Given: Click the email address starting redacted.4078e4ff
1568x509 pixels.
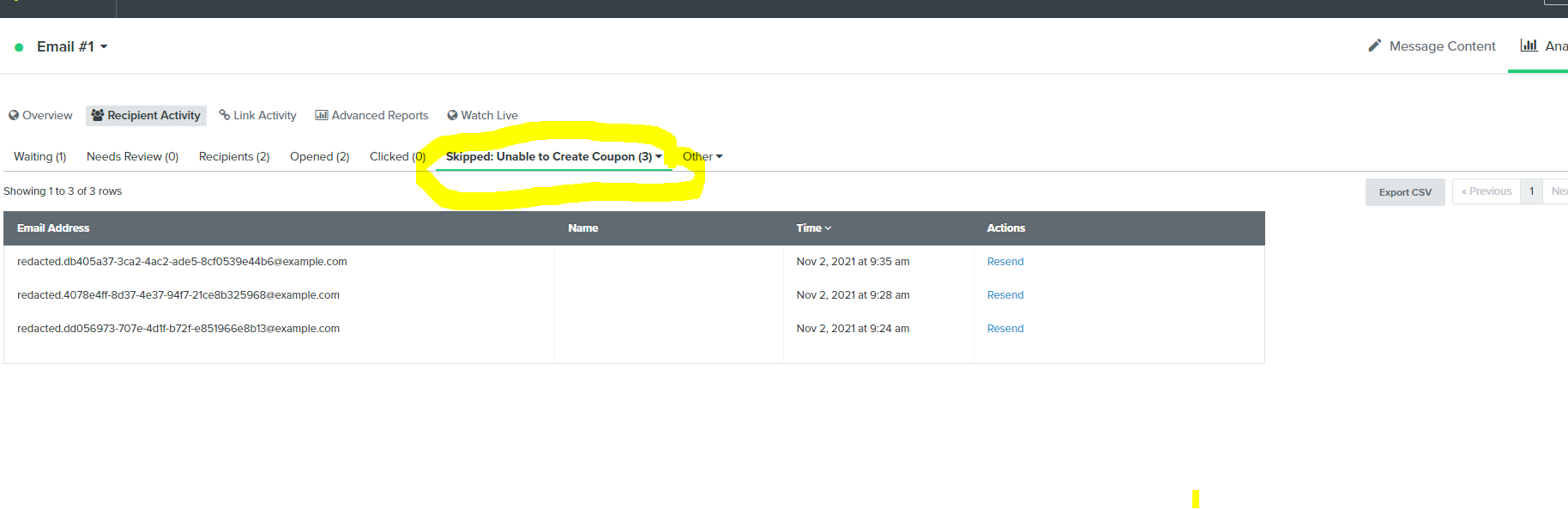Looking at the screenshot, I should pyautogui.click(x=178, y=295).
